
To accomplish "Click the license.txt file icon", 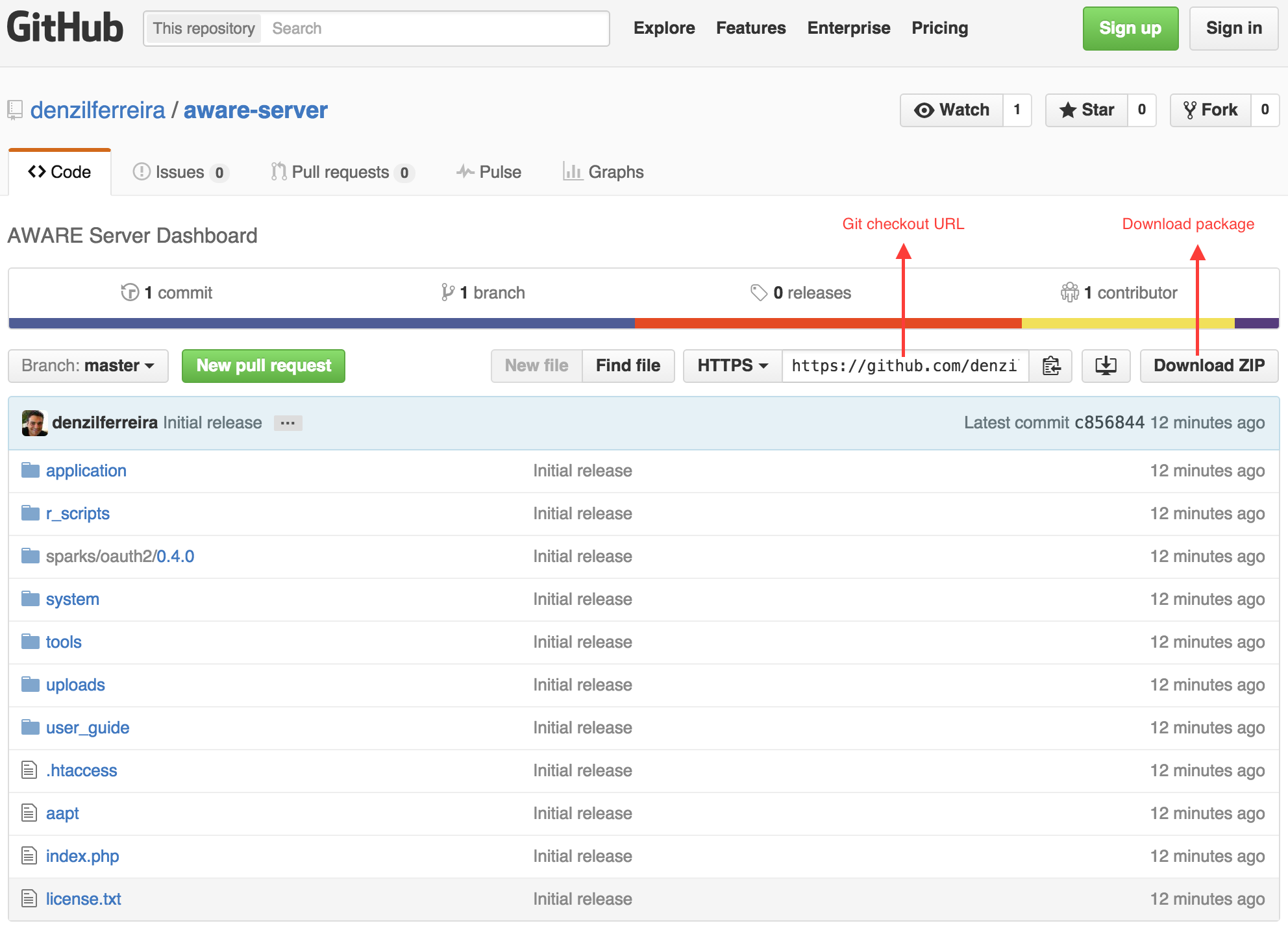I will point(29,898).
